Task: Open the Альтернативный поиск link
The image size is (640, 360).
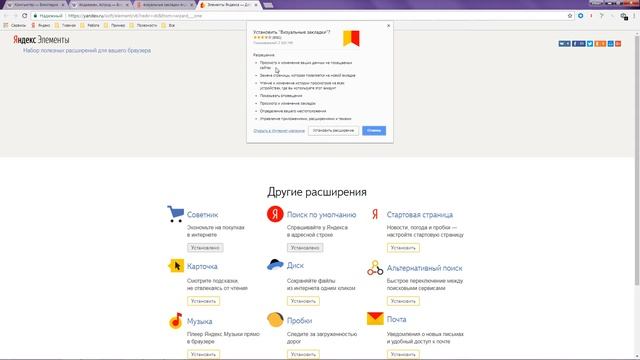Action: (x=424, y=268)
